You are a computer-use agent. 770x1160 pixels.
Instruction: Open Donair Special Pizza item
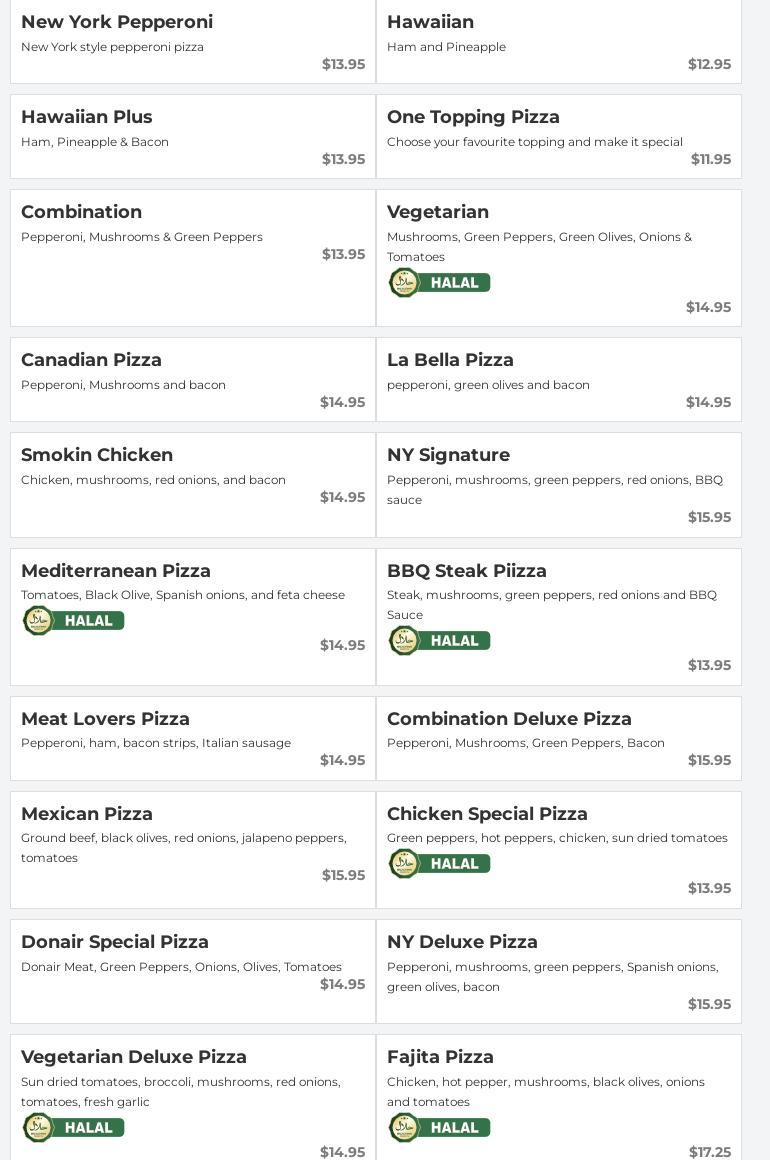[115, 942]
